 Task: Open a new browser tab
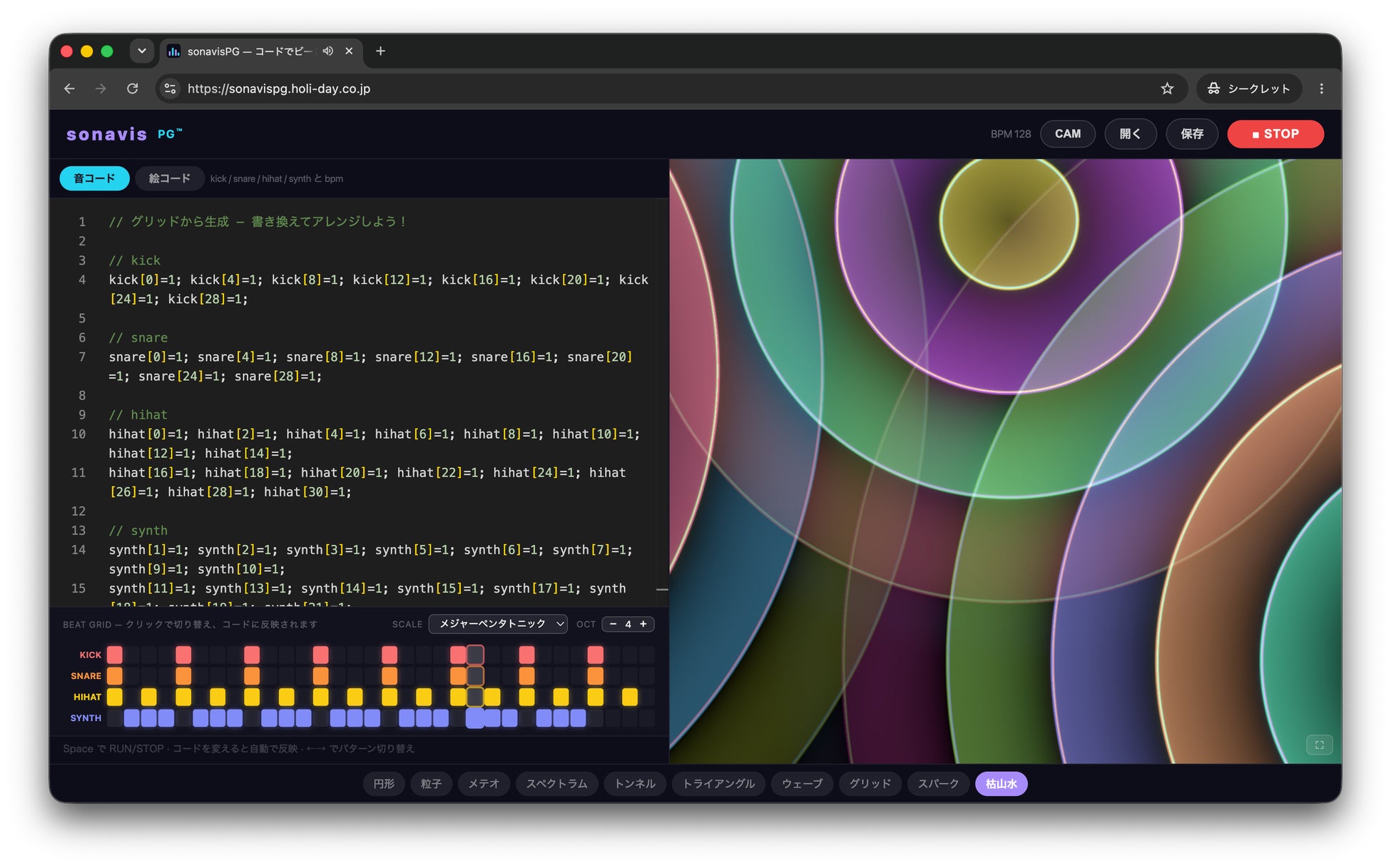pyautogui.click(x=380, y=51)
